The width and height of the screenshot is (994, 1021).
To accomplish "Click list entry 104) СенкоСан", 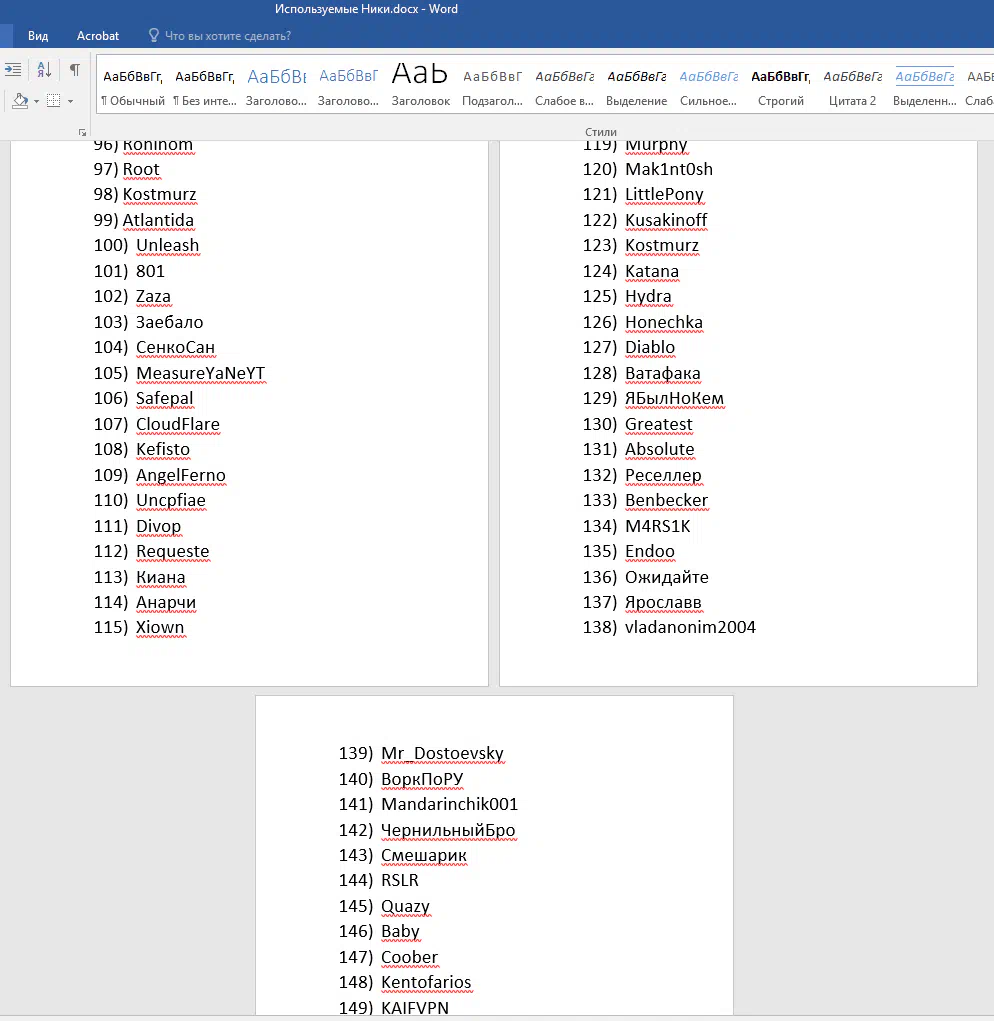I will [154, 348].
